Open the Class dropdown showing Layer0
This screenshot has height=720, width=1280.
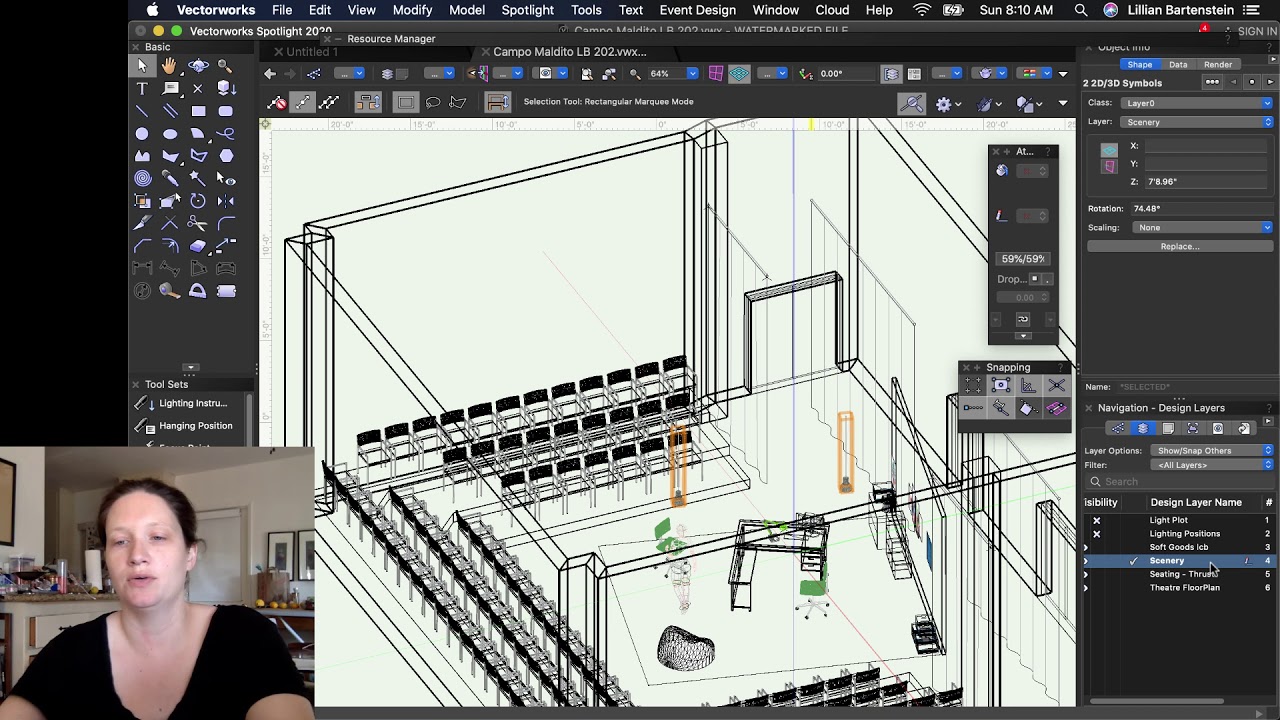click(x=1196, y=103)
